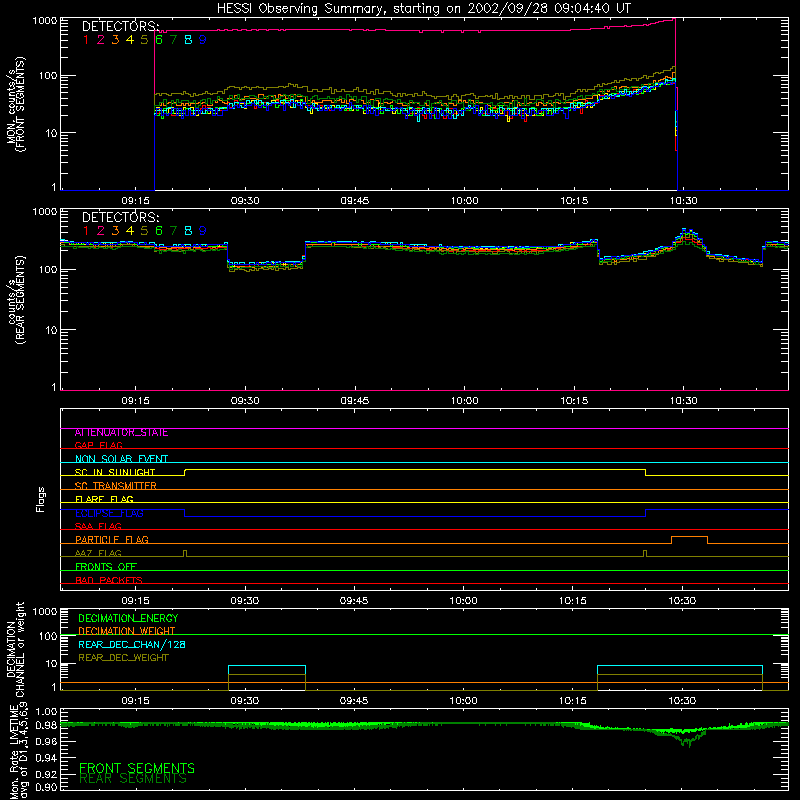Select detector 1 in rear segments legend

(86, 231)
